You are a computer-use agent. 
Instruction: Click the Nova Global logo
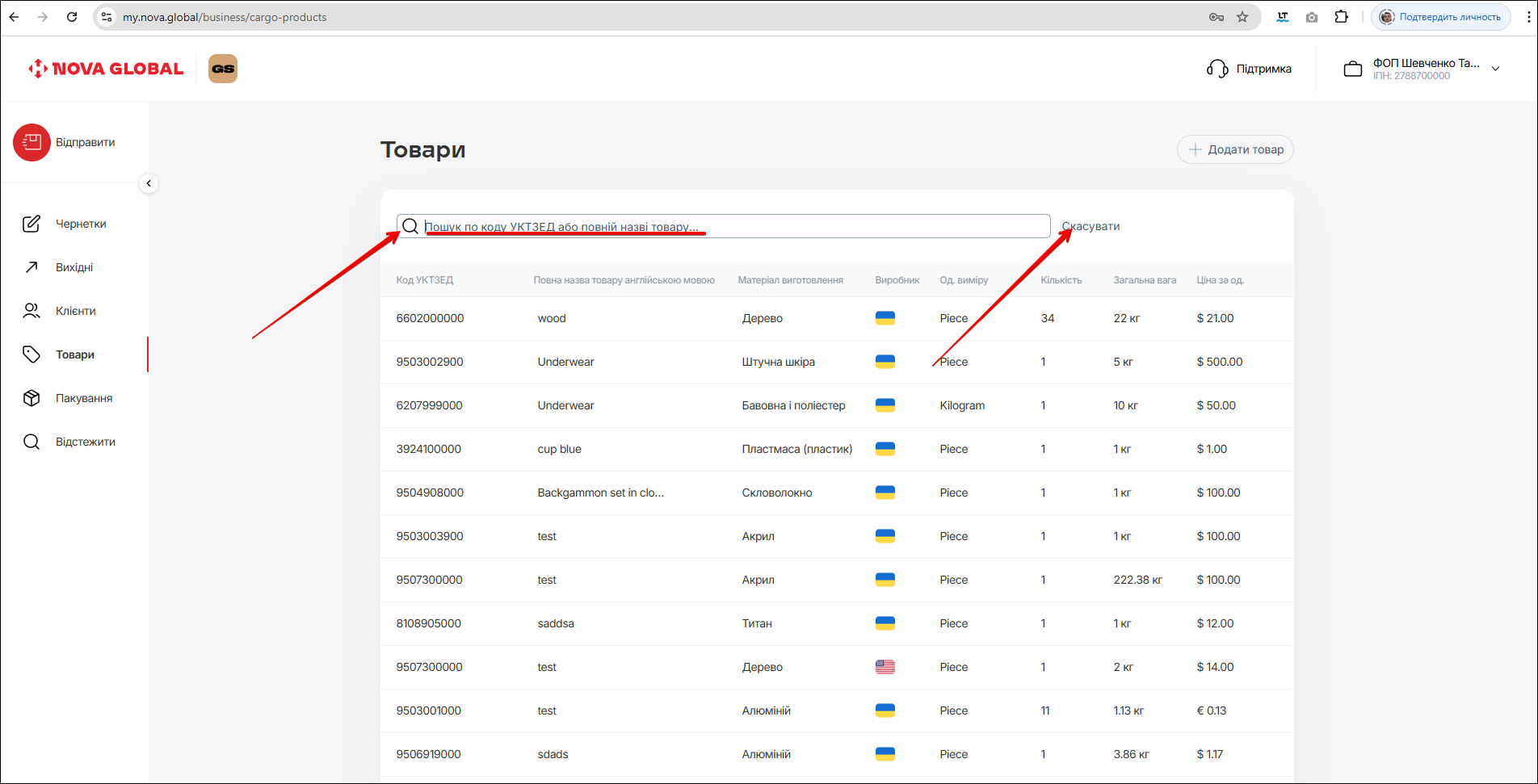106,69
